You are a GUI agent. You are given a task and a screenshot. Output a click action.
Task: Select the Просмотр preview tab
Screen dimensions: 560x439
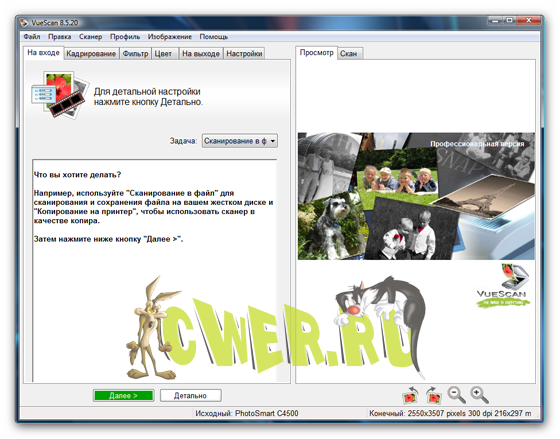pyautogui.click(x=316, y=53)
